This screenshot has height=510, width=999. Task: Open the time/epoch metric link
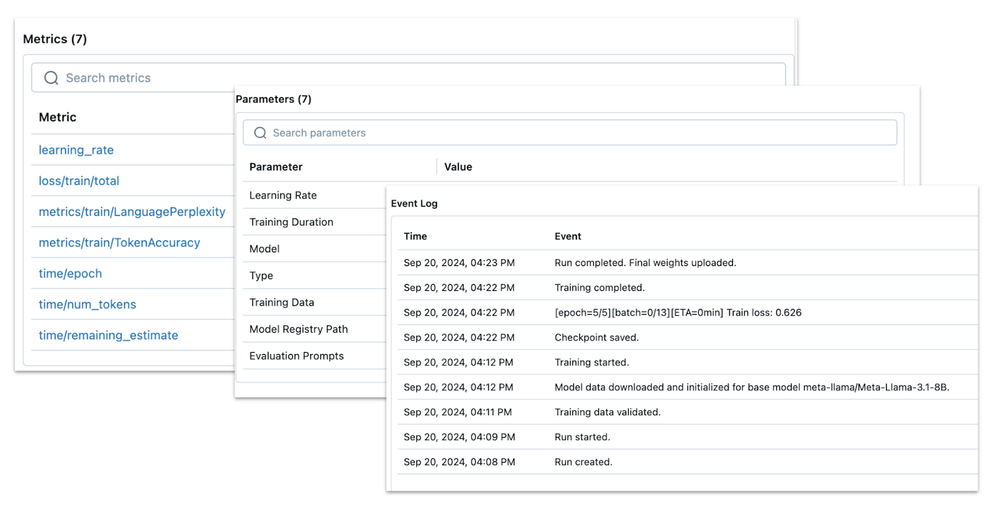click(70, 273)
